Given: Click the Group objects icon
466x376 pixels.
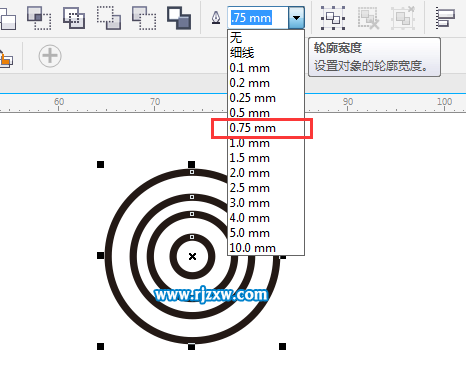Looking at the screenshot, I should pyautogui.click(x=333, y=18).
